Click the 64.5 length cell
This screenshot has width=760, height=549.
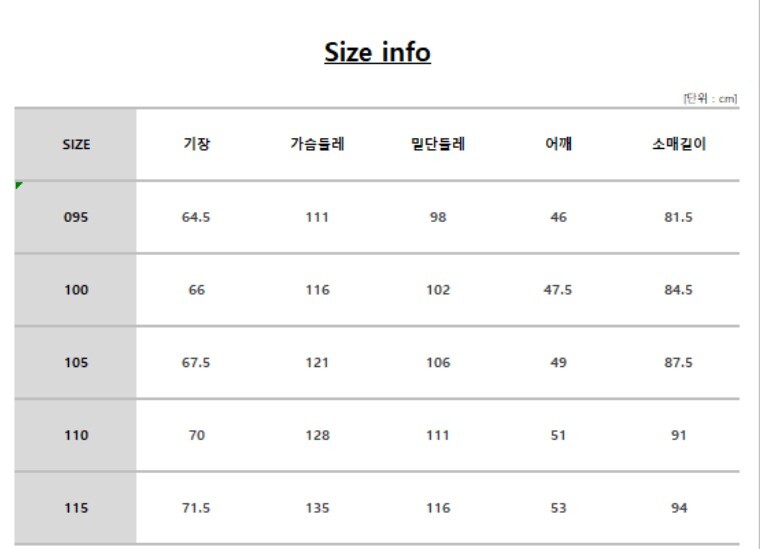pos(196,217)
